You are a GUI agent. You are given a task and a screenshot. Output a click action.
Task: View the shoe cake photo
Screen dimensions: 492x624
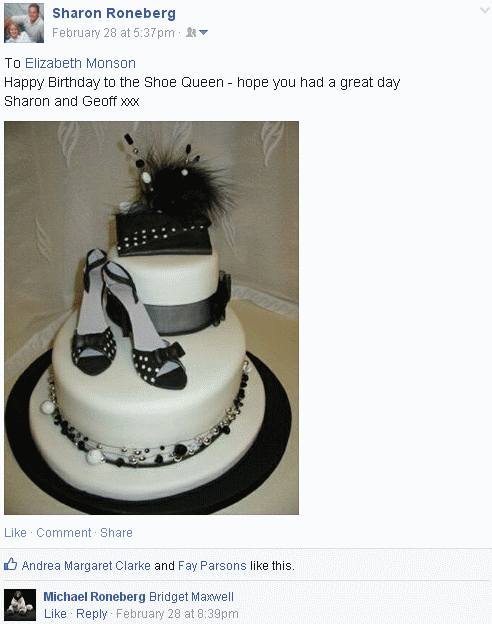(x=151, y=318)
